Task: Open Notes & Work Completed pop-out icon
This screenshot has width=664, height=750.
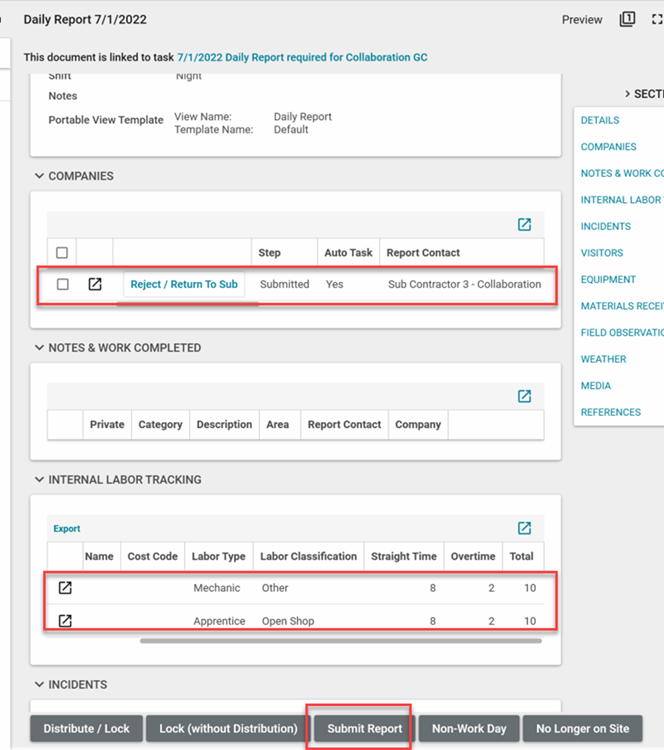Action: coord(524,397)
